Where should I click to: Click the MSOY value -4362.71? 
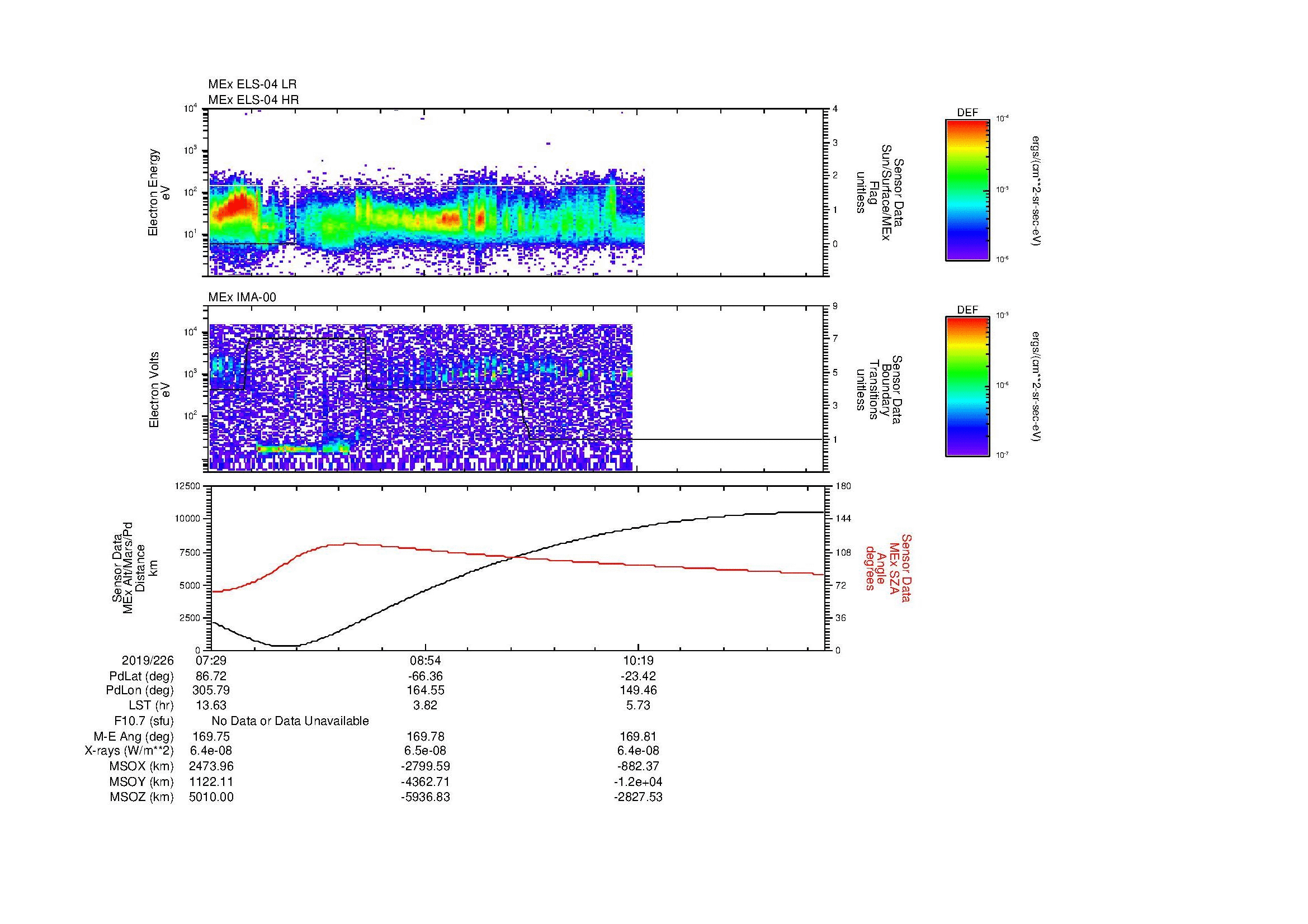click(425, 782)
